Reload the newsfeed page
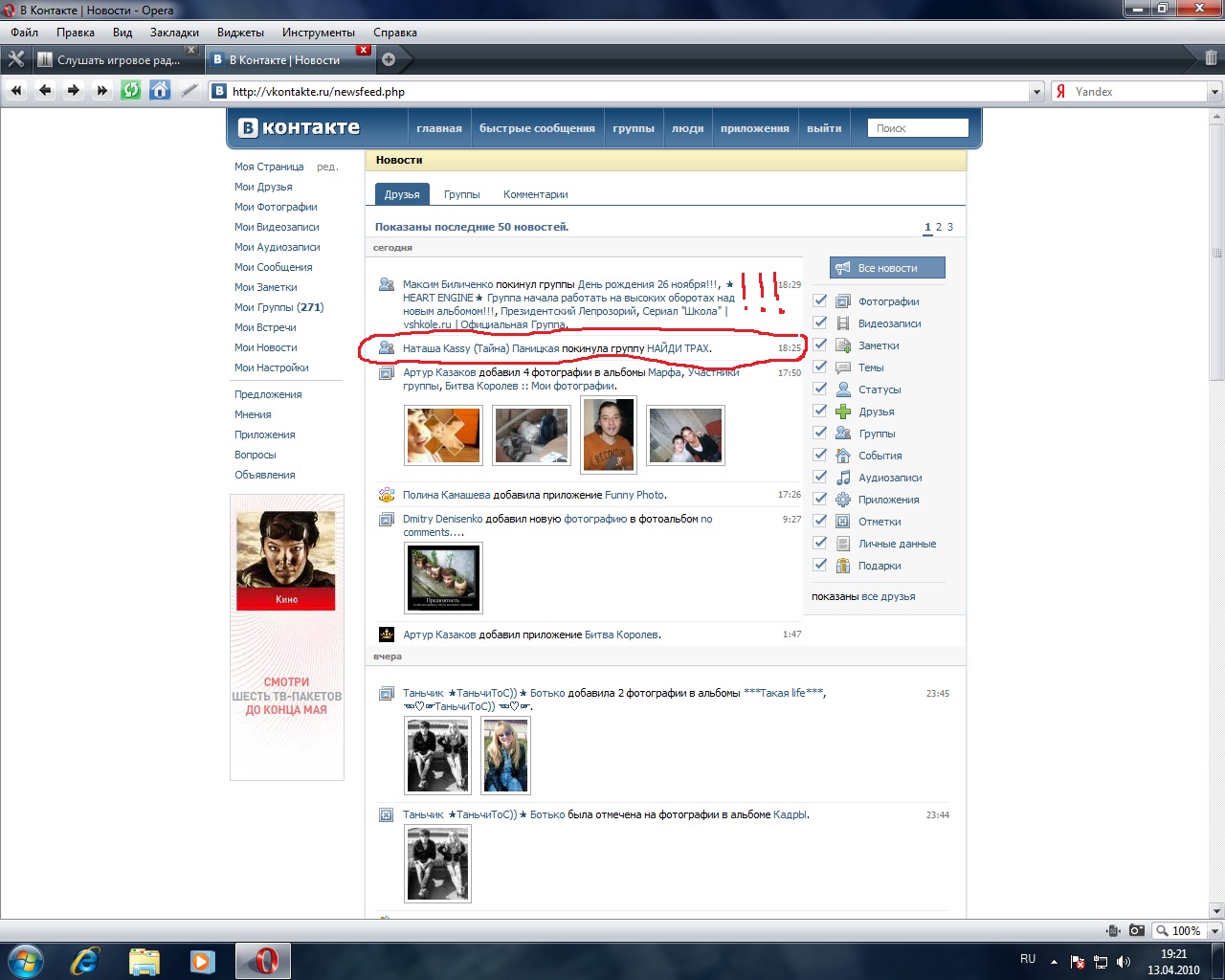The image size is (1225, 980). [131, 91]
